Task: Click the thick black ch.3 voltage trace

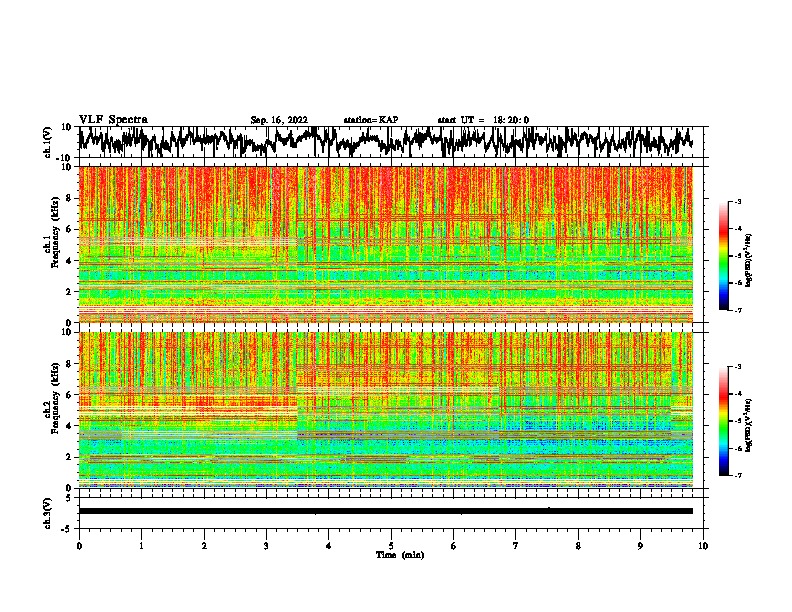Action: pyautogui.click(x=385, y=511)
